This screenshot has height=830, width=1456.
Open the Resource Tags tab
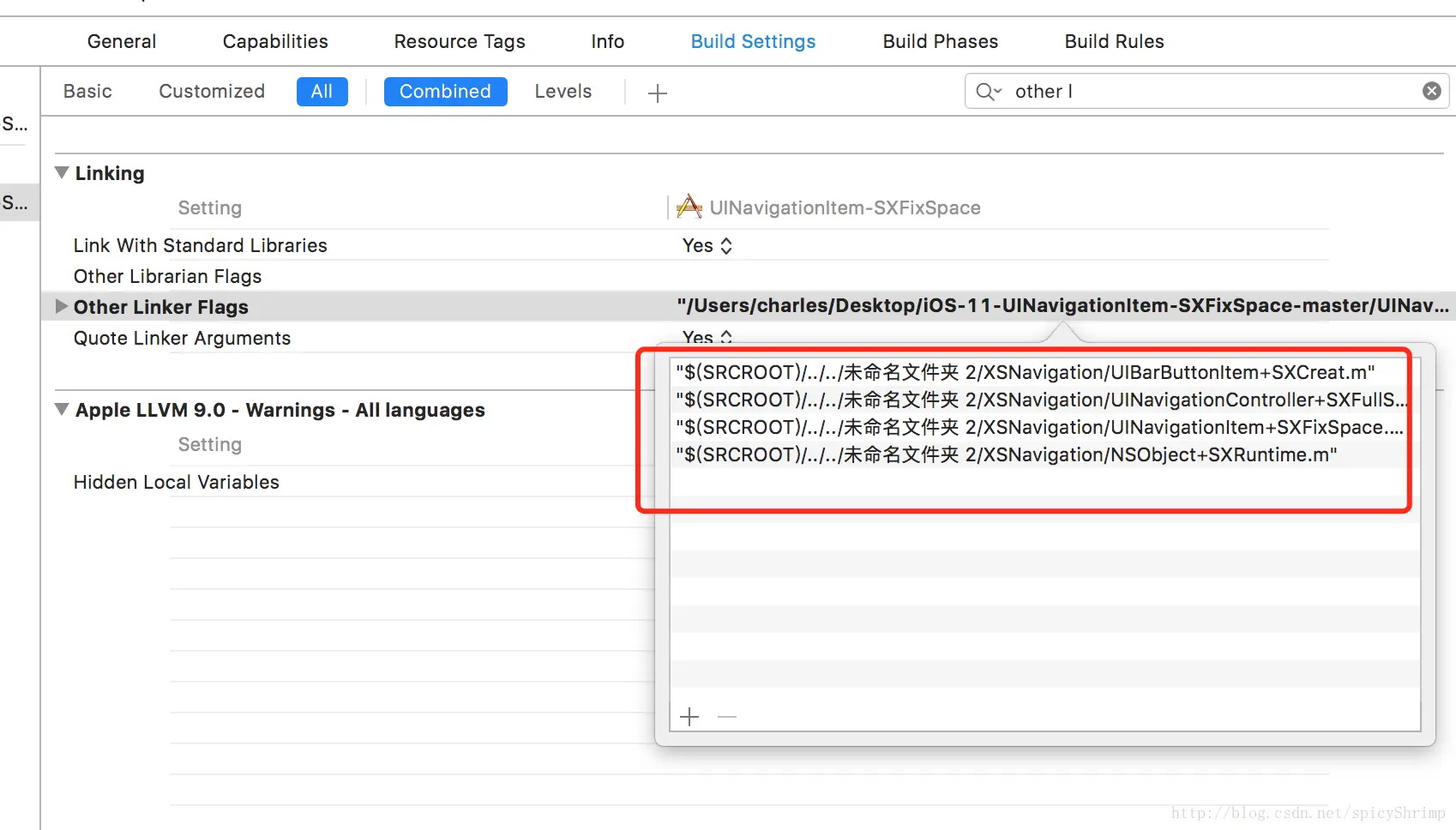coord(460,41)
